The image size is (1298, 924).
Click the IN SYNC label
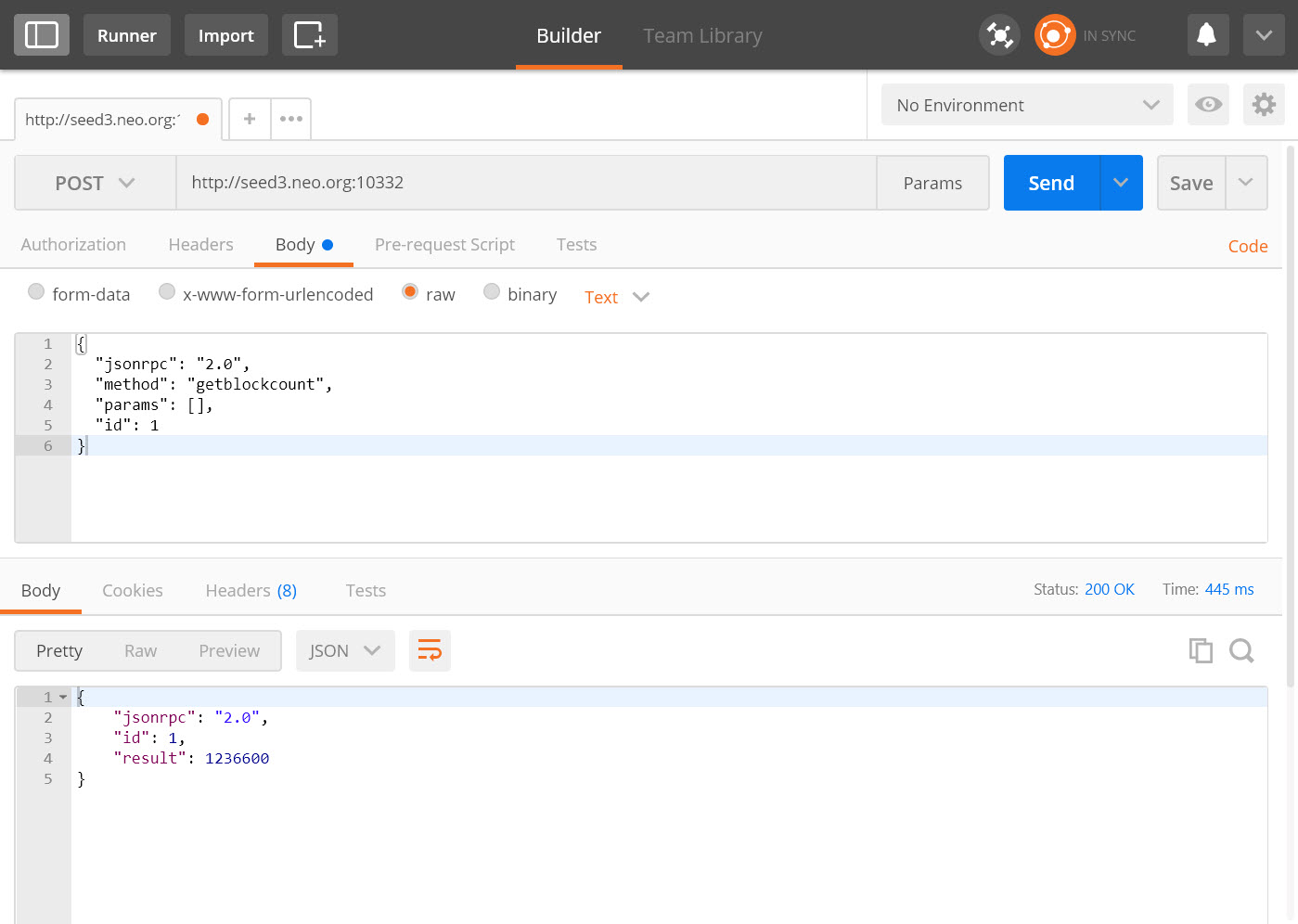(1110, 36)
